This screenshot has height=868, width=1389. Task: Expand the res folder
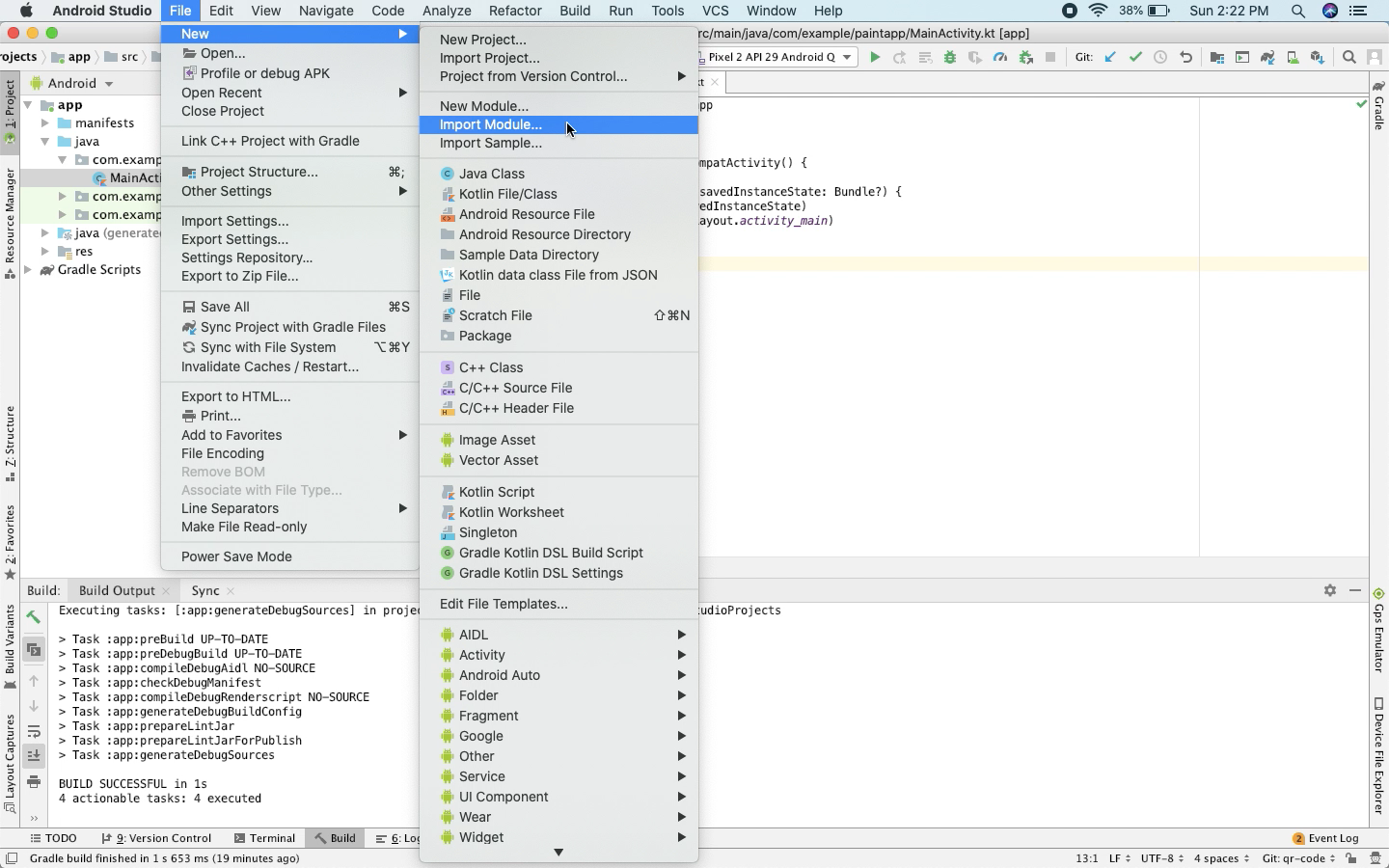tap(45, 252)
